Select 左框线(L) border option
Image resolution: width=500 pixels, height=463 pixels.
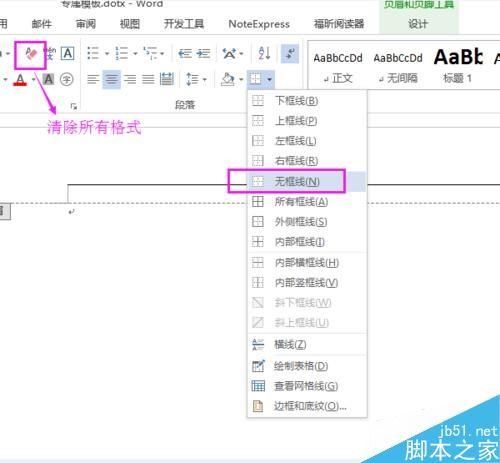[307, 141]
